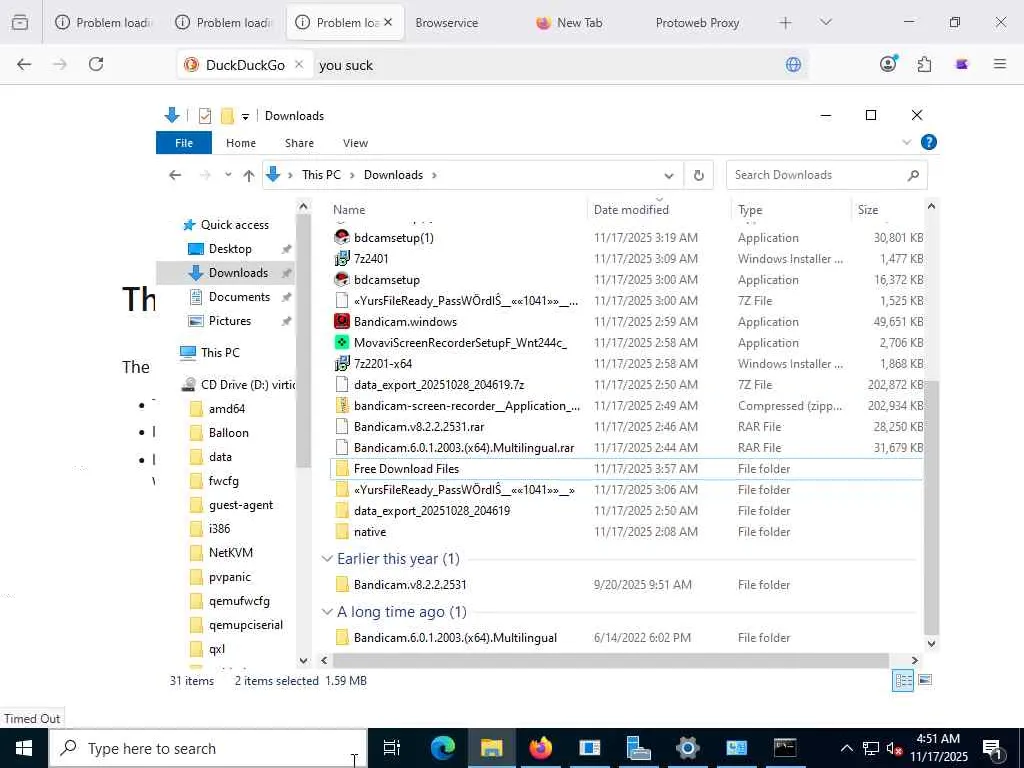Show hidden system tray icons
The image size is (1024, 768).
click(x=846, y=748)
